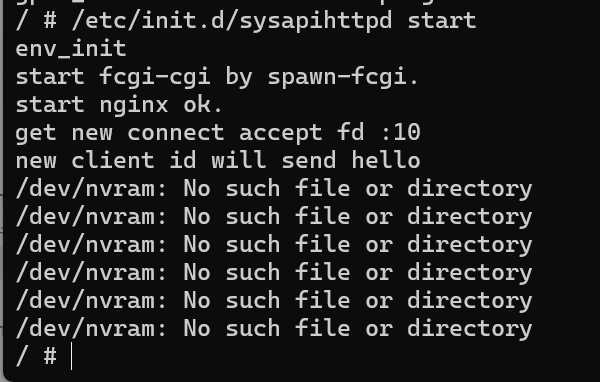This screenshot has width=600, height=382.
Task: Click the 'fcgi-cgi' word in output
Action: tap(155, 77)
